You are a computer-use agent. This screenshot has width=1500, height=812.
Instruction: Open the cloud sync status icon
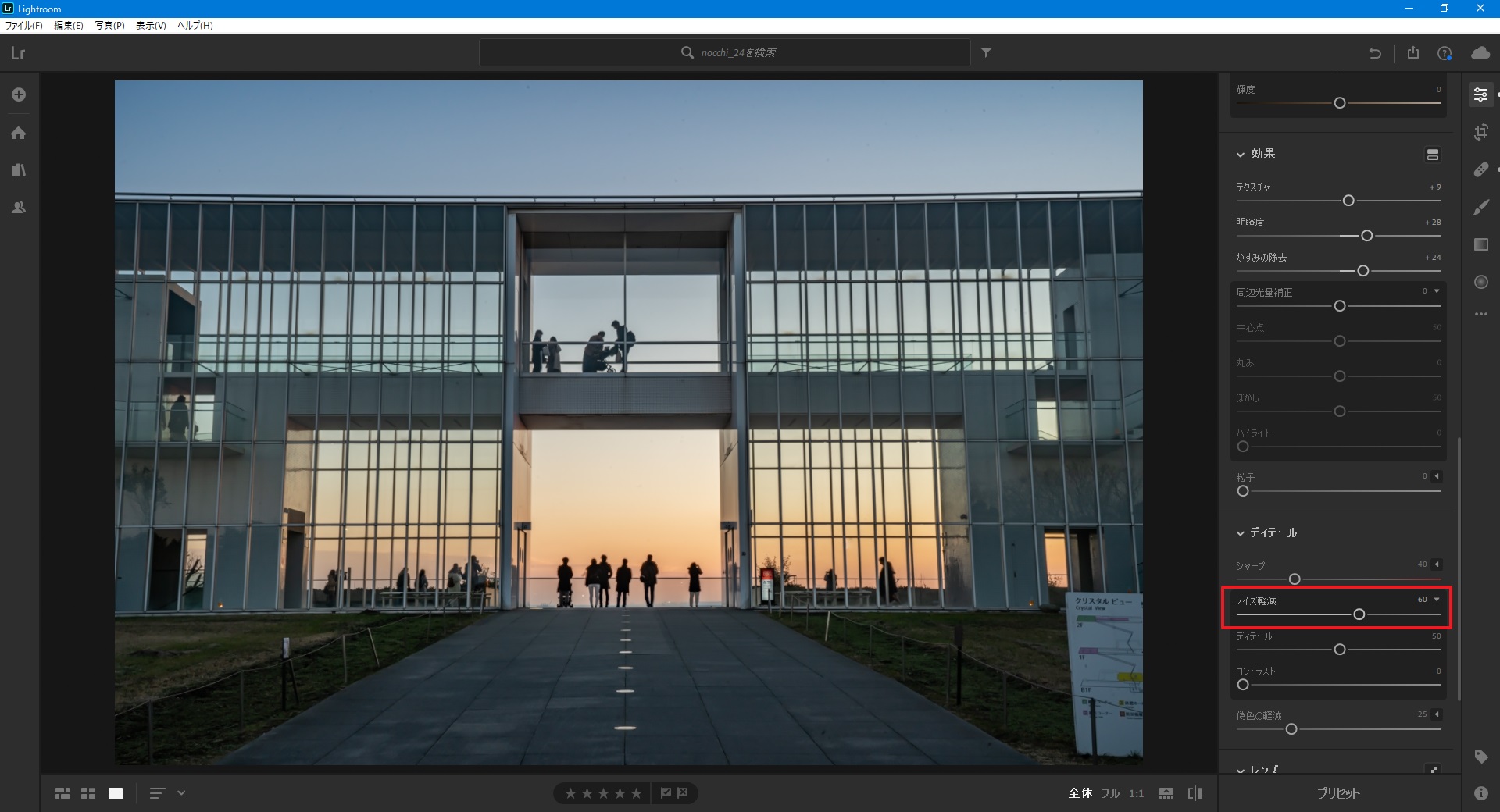[1480, 52]
